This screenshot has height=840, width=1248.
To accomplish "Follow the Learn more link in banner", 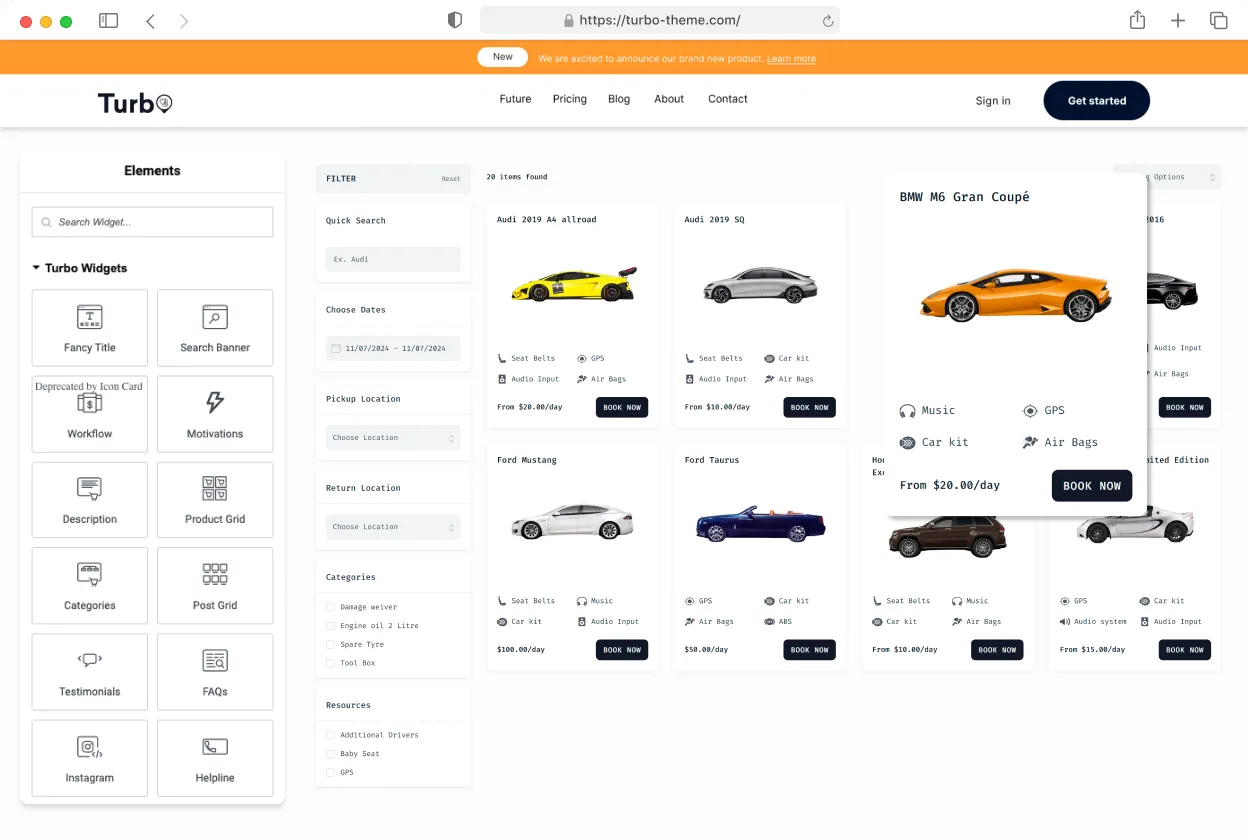I will [x=791, y=59].
